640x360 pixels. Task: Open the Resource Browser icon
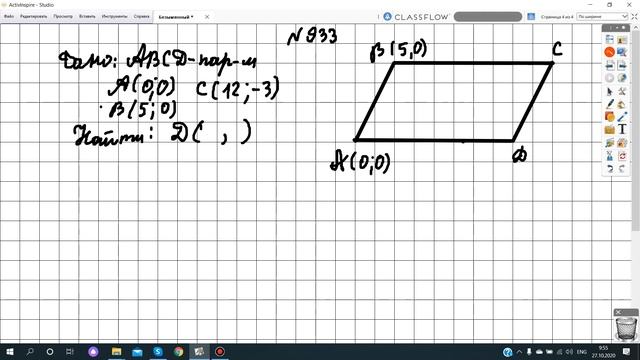(x=622, y=143)
